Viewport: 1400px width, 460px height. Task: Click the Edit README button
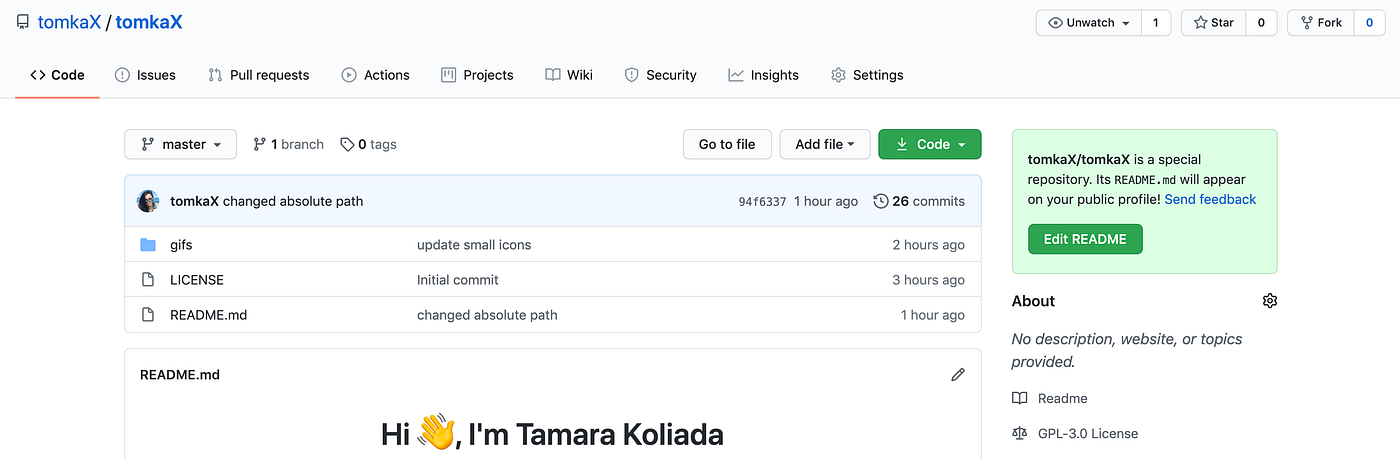pyautogui.click(x=1084, y=239)
